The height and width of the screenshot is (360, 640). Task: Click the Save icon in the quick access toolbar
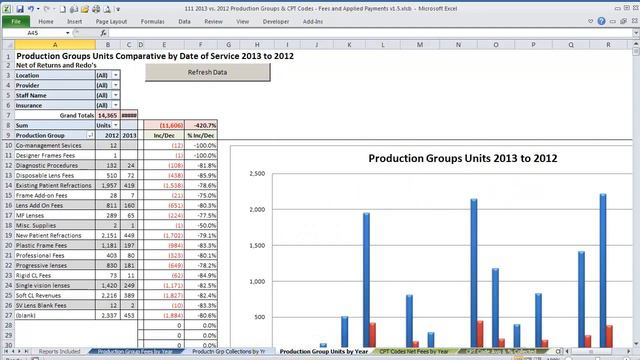(x=20, y=9)
